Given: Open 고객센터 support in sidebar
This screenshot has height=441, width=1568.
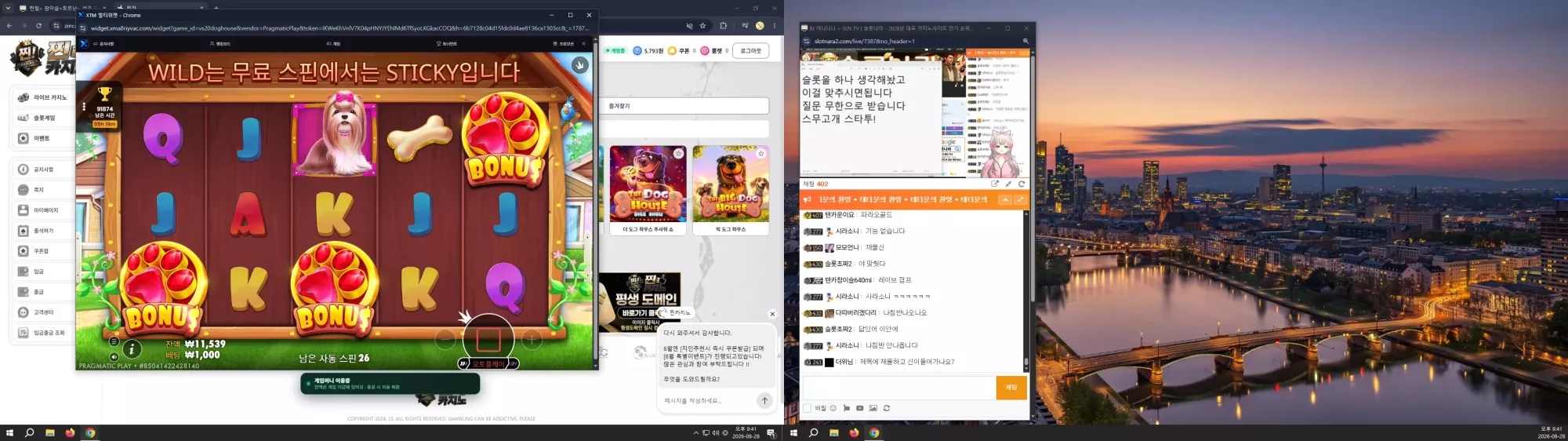Looking at the screenshot, I should click(43, 312).
